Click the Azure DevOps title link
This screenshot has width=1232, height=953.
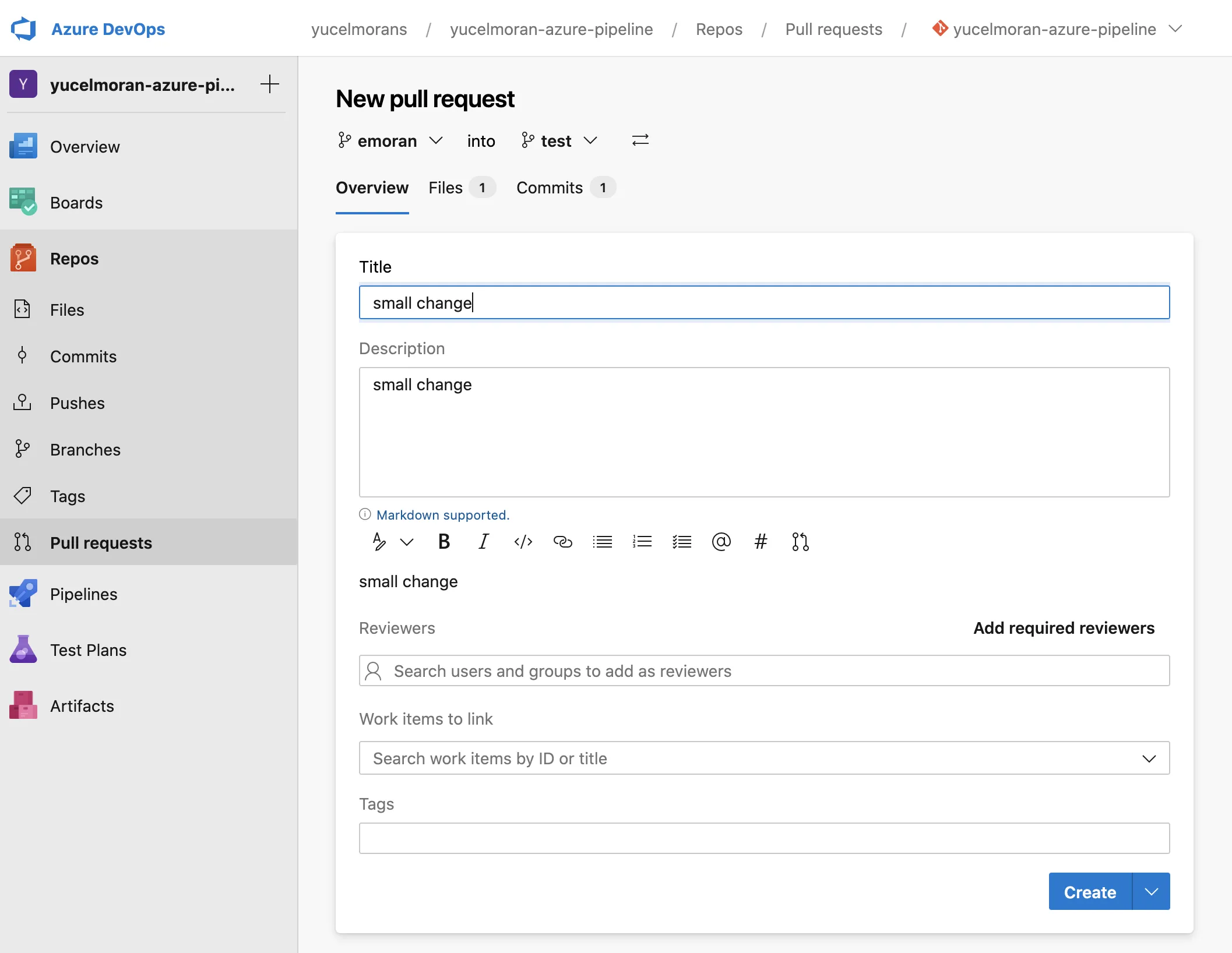pyautogui.click(x=108, y=29)
